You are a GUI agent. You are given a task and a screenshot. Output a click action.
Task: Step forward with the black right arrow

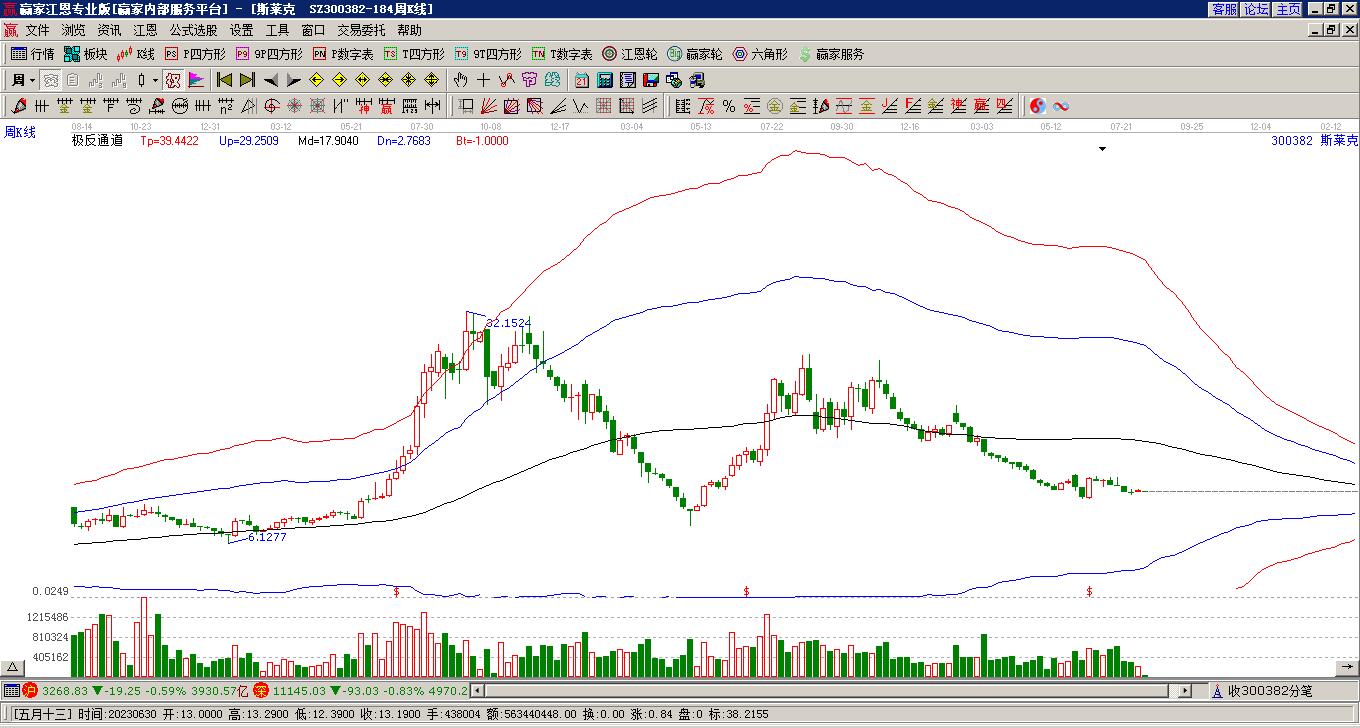293,80
